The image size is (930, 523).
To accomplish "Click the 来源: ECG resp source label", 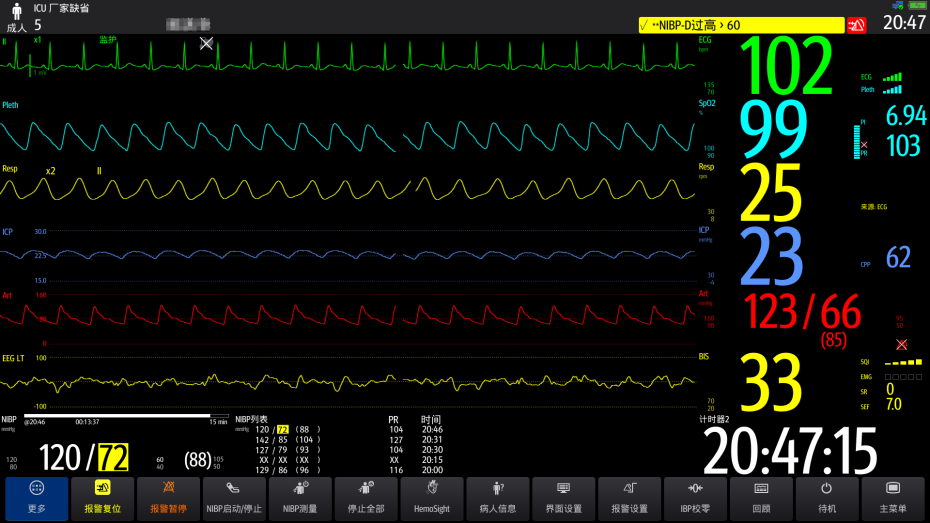I will (874, 207).
